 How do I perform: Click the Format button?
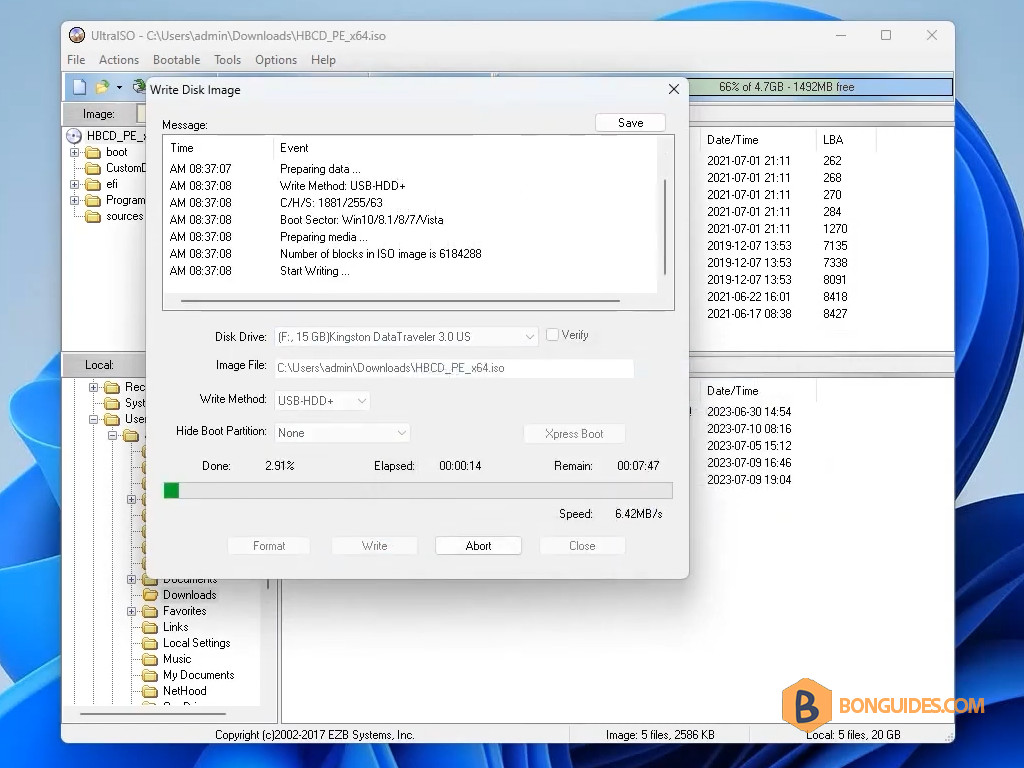point(269,546)
